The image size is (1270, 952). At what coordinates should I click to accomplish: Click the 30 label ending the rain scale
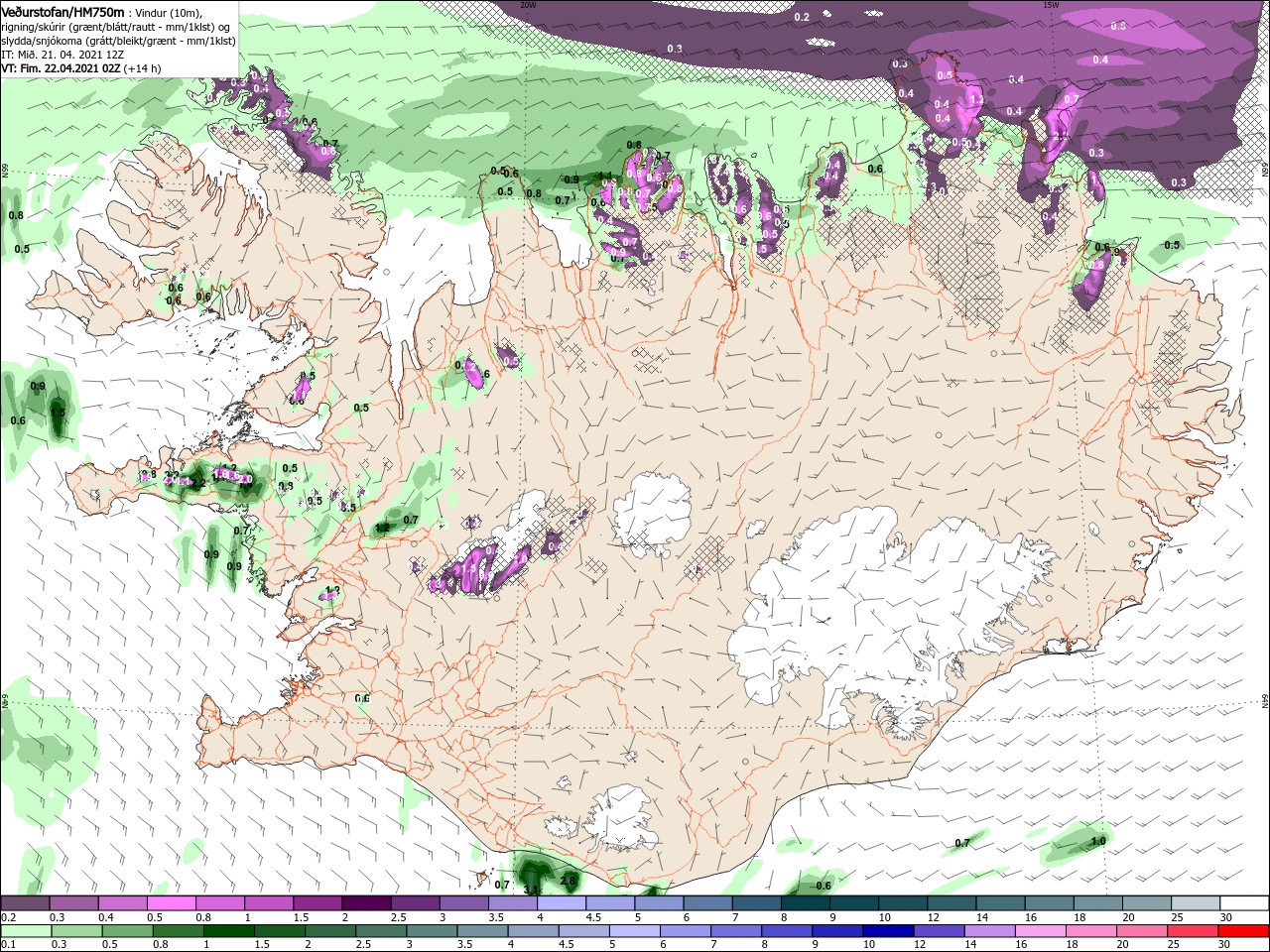pos(1225,945)
